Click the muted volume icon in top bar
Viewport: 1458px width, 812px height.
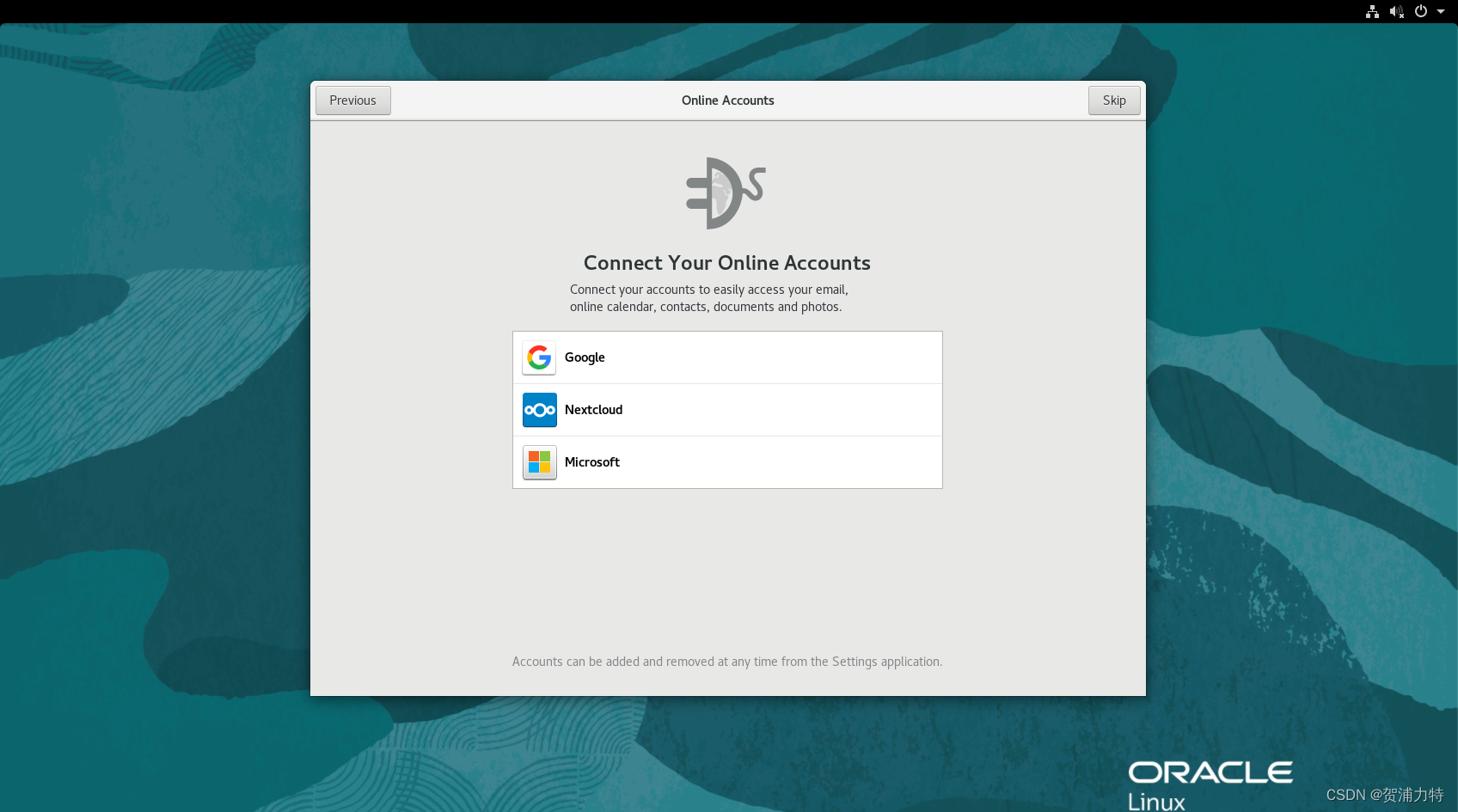pos(1396,11)
